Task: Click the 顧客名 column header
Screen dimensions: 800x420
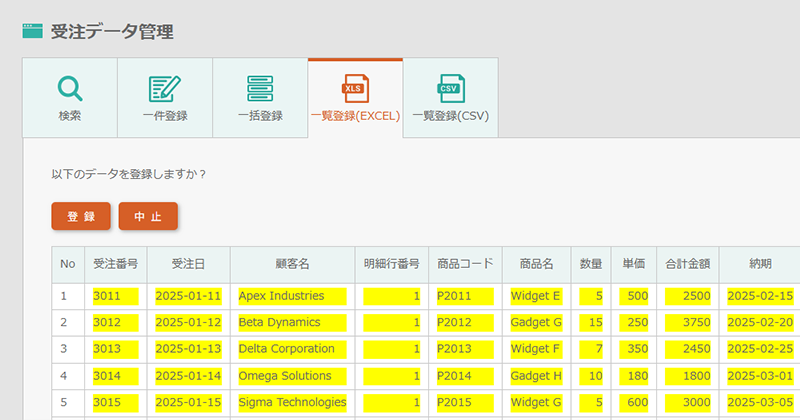Action: pyautogui.click(x=292, y=264)
